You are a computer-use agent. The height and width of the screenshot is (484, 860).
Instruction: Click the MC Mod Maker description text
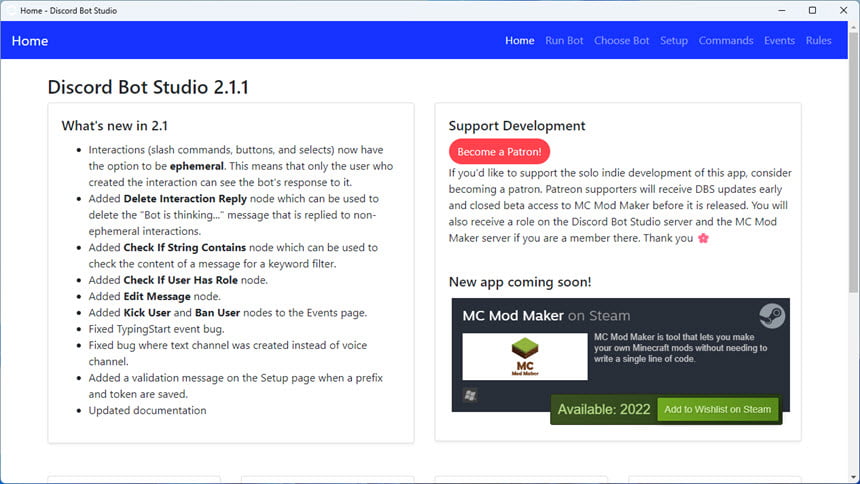(681, 348)
